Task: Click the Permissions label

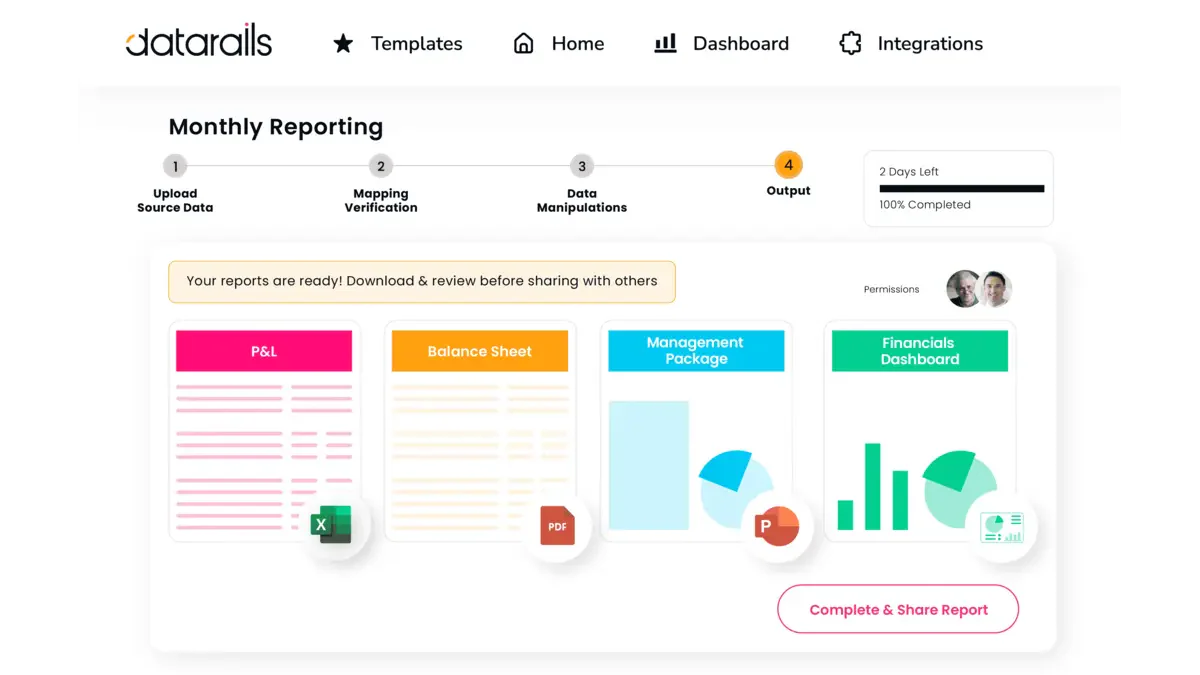Action: click(x=891, y=290)
